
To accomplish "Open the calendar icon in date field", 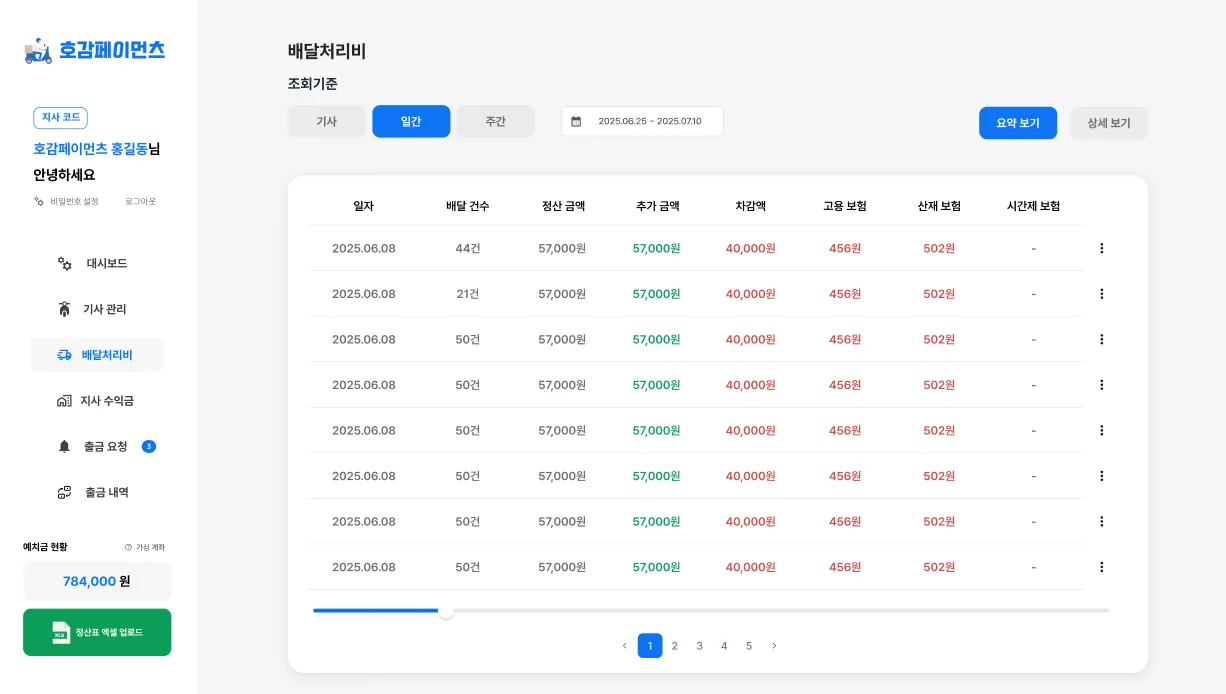I will pos(576,122).
